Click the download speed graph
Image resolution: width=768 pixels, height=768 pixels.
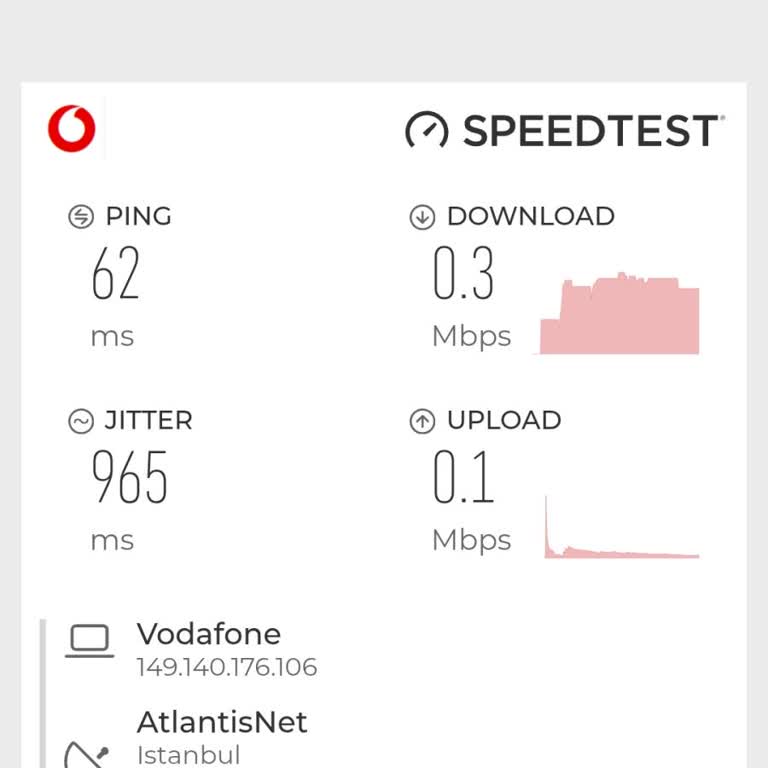(619, 314)
